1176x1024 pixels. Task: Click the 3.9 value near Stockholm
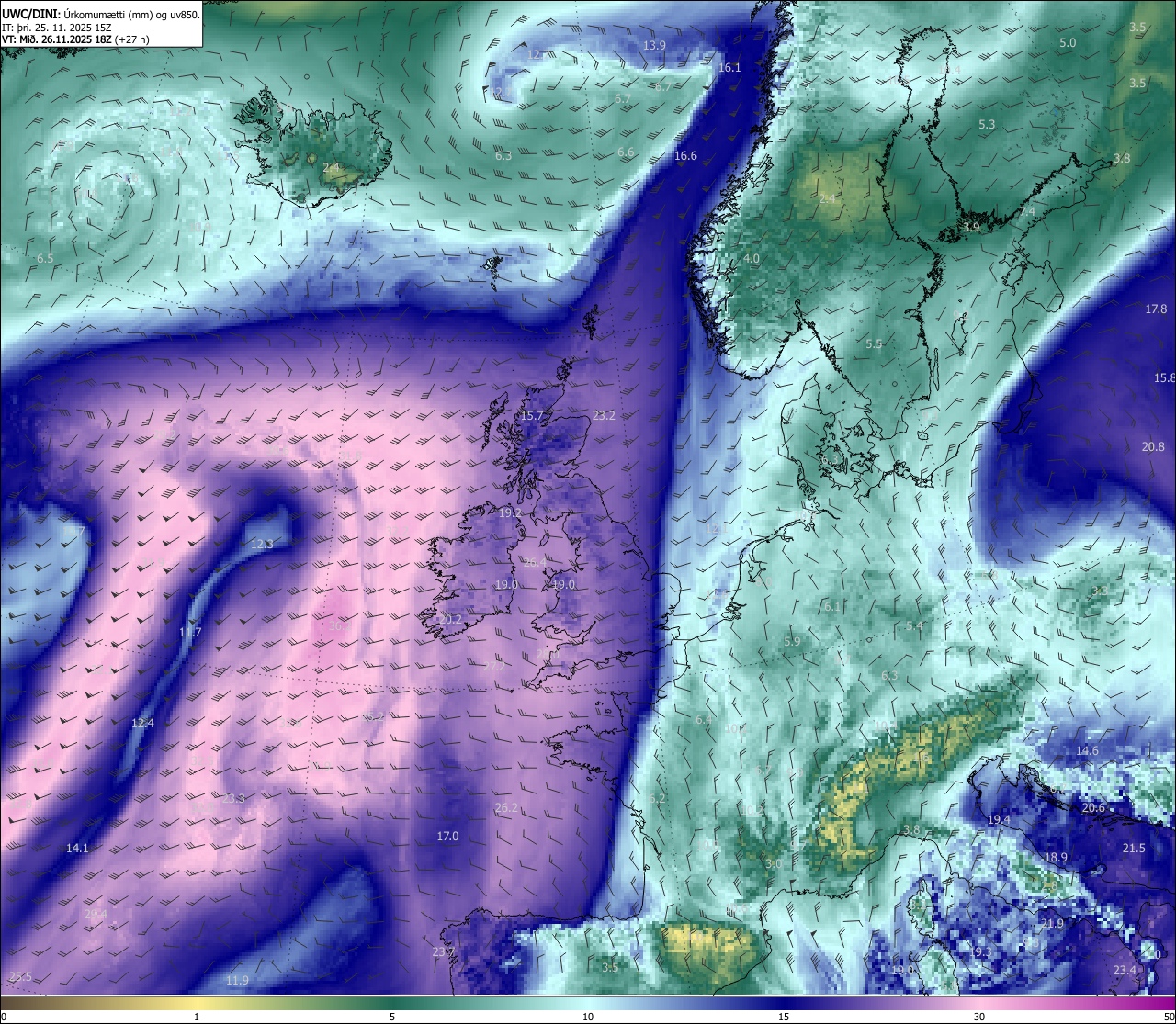pos(971,228)
